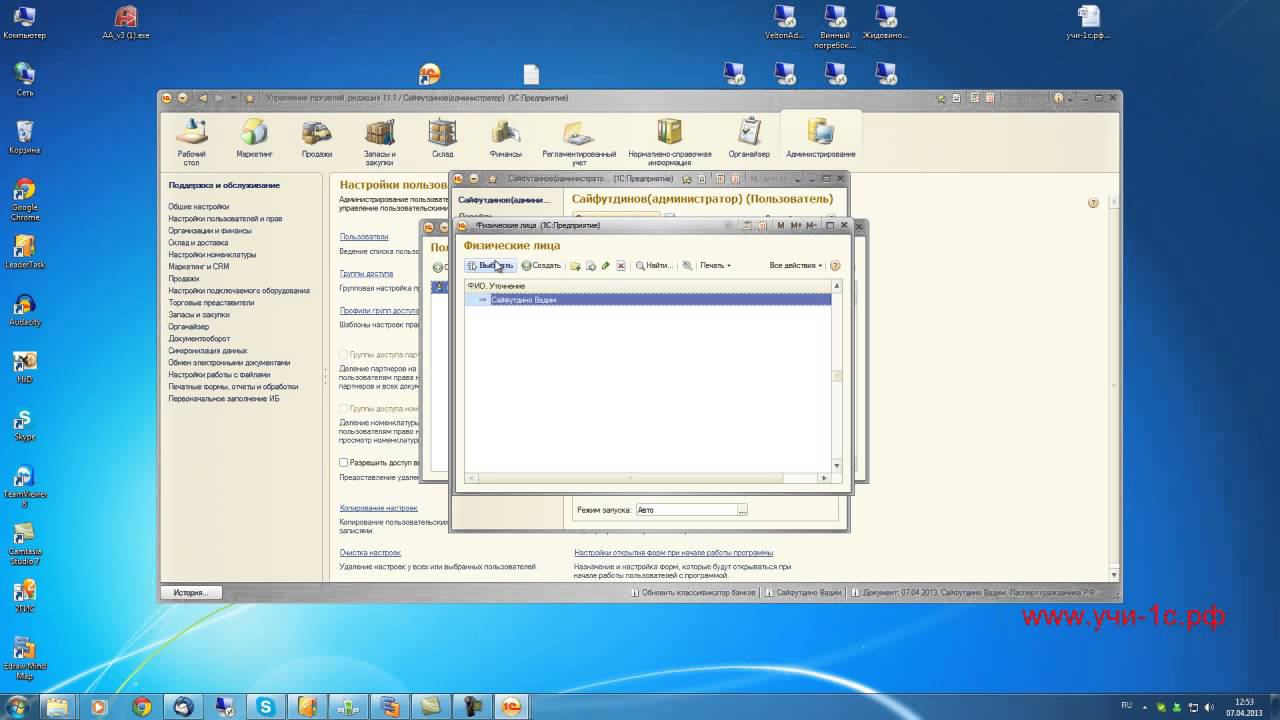Create a new group folder in Физические лица
Screen dimensions: 1280x720
(x=575, y=266)
